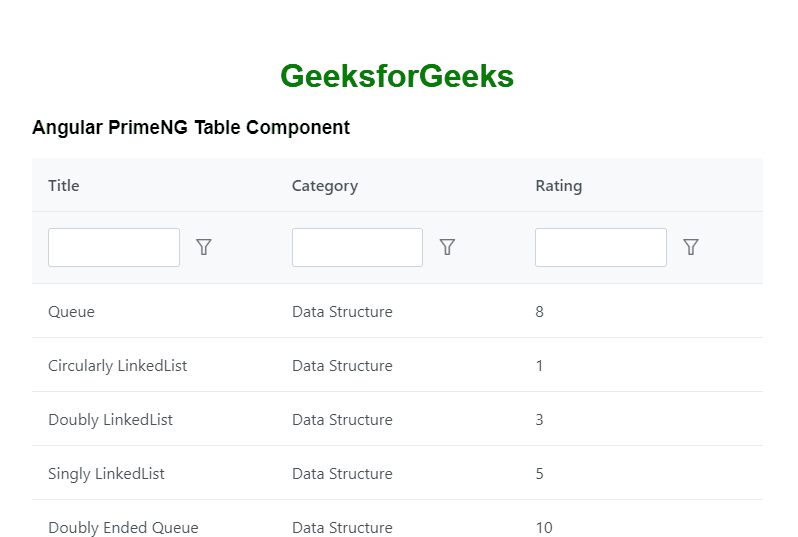Type in the Title filter input field
Viewport: 798px width, 537px height.
pos(114,247)
